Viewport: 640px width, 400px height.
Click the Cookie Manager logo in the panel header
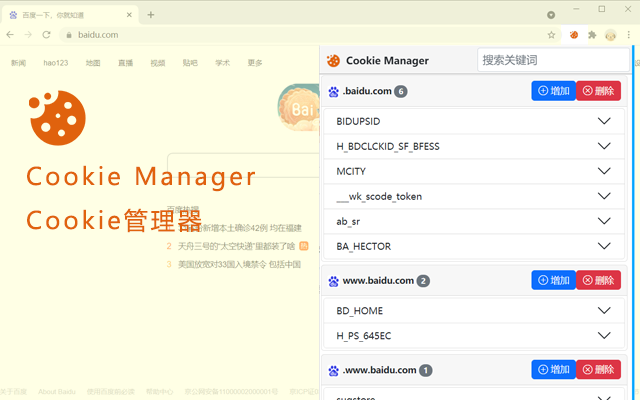333,61
